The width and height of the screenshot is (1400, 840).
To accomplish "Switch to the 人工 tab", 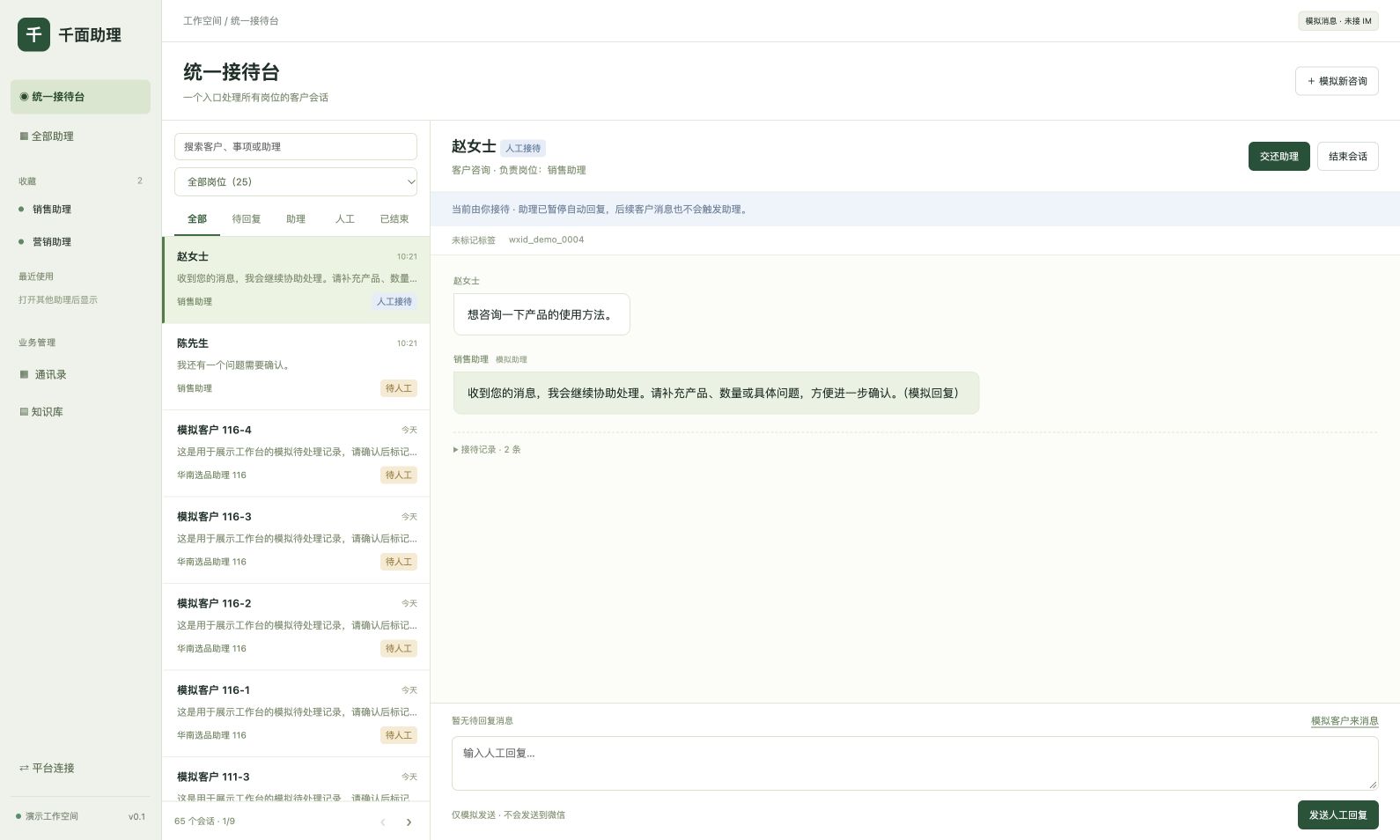I will (x=345, y=219).
